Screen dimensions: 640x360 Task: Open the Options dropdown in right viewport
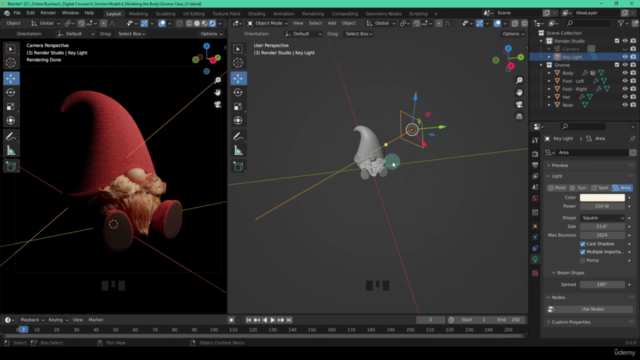click(x=513, y=34)
